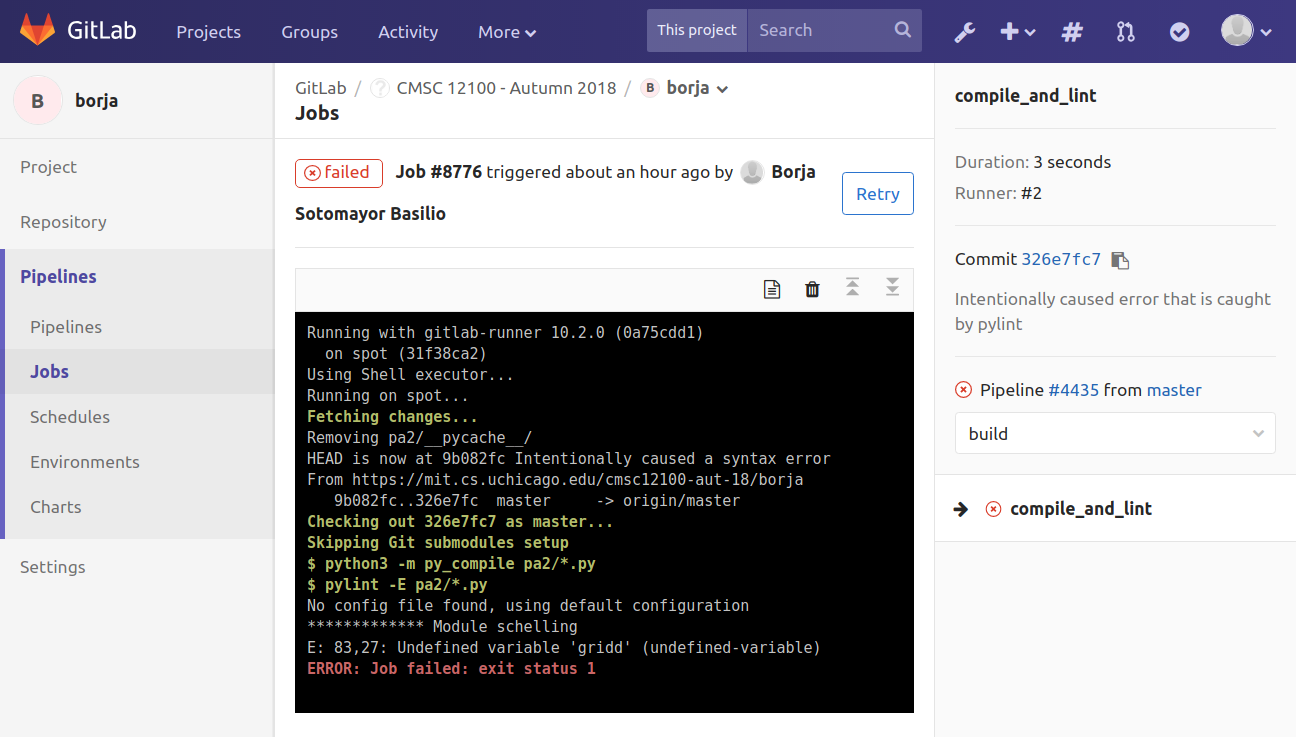Expand the More navigation menu
The image size is (1296, 737).
pyautogui.click(x=507, y=32)
